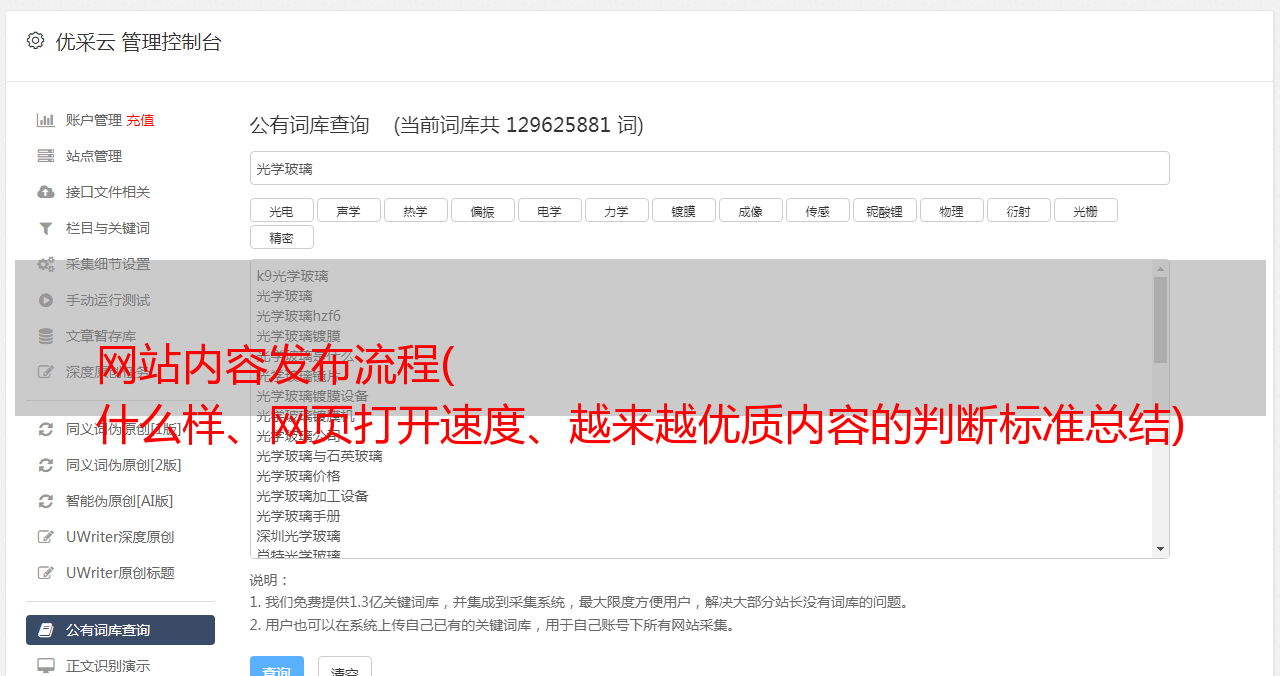Screen dimensions: 1280x676
Task: Click the database icon for 文章暂存库
Action: [x=45, y=336]
